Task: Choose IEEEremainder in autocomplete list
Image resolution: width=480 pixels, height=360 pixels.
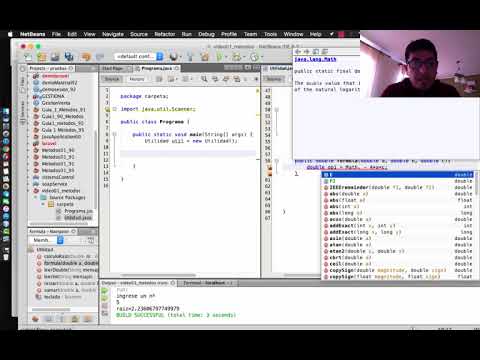Action: tap(398, 187)
